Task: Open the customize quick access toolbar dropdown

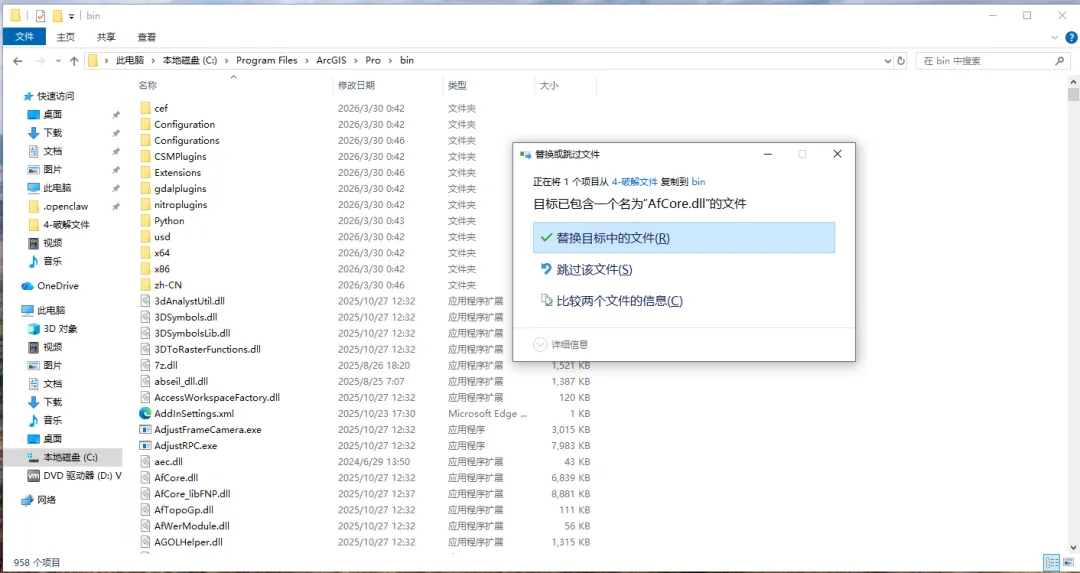Action: coord(72,16)
